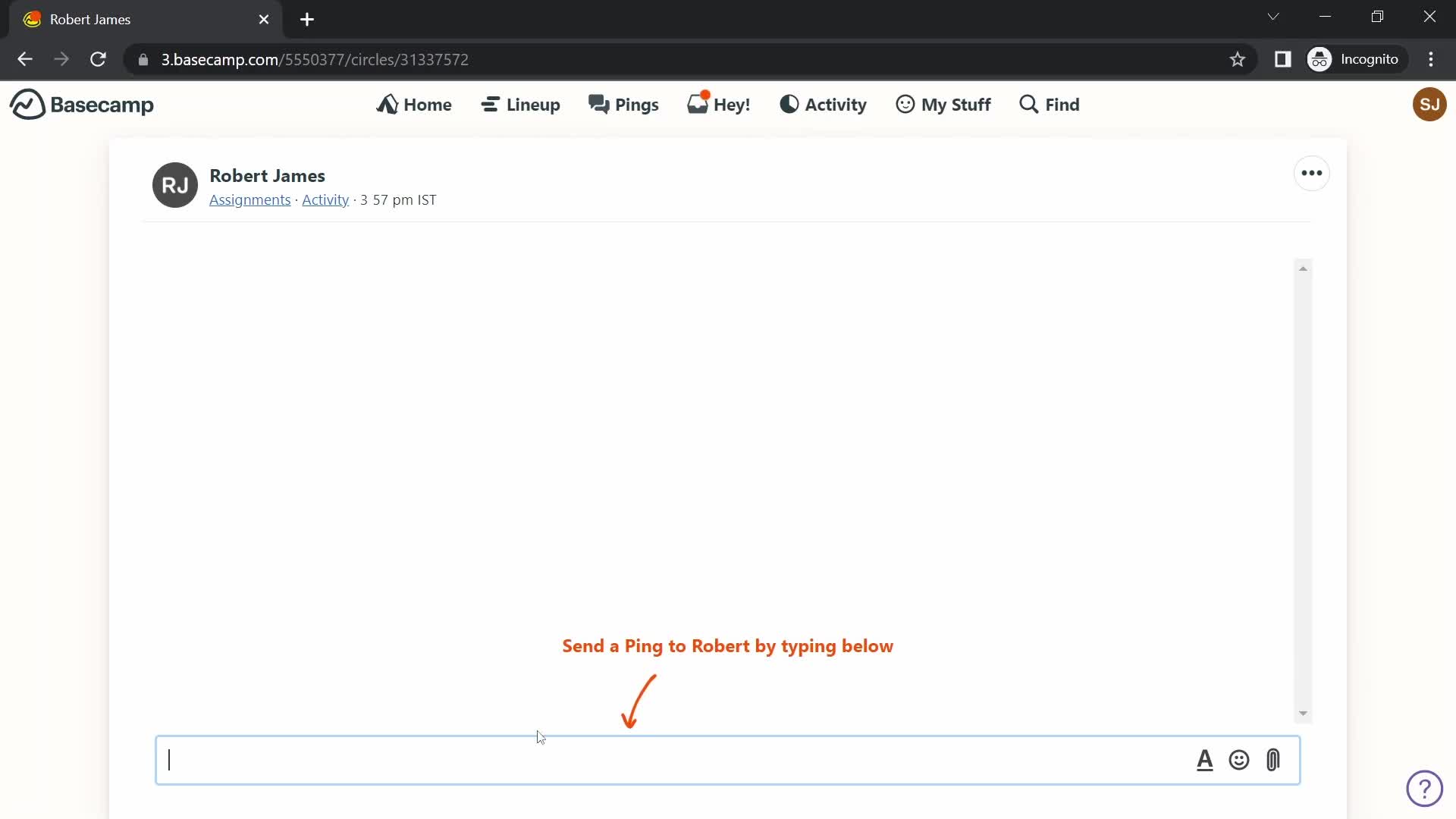Open the help question mark button
Viewport: 1456px width, 819px height.
(1425, 789)
